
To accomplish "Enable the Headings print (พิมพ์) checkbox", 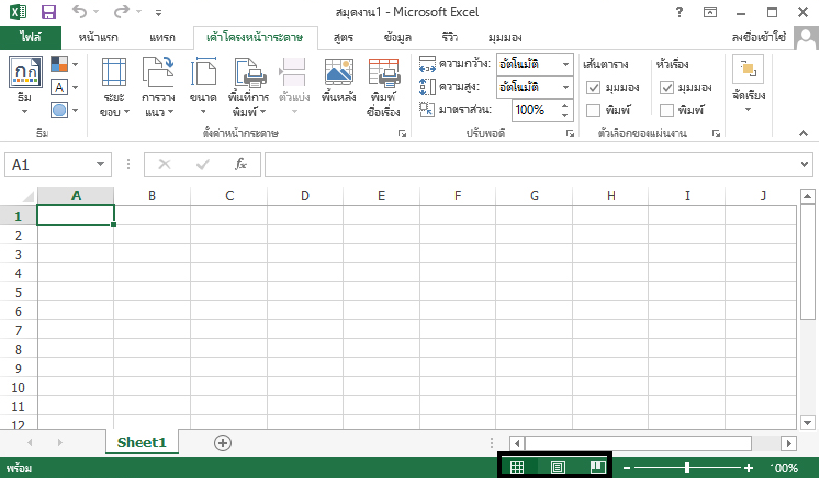I will (x=667, y=110).
